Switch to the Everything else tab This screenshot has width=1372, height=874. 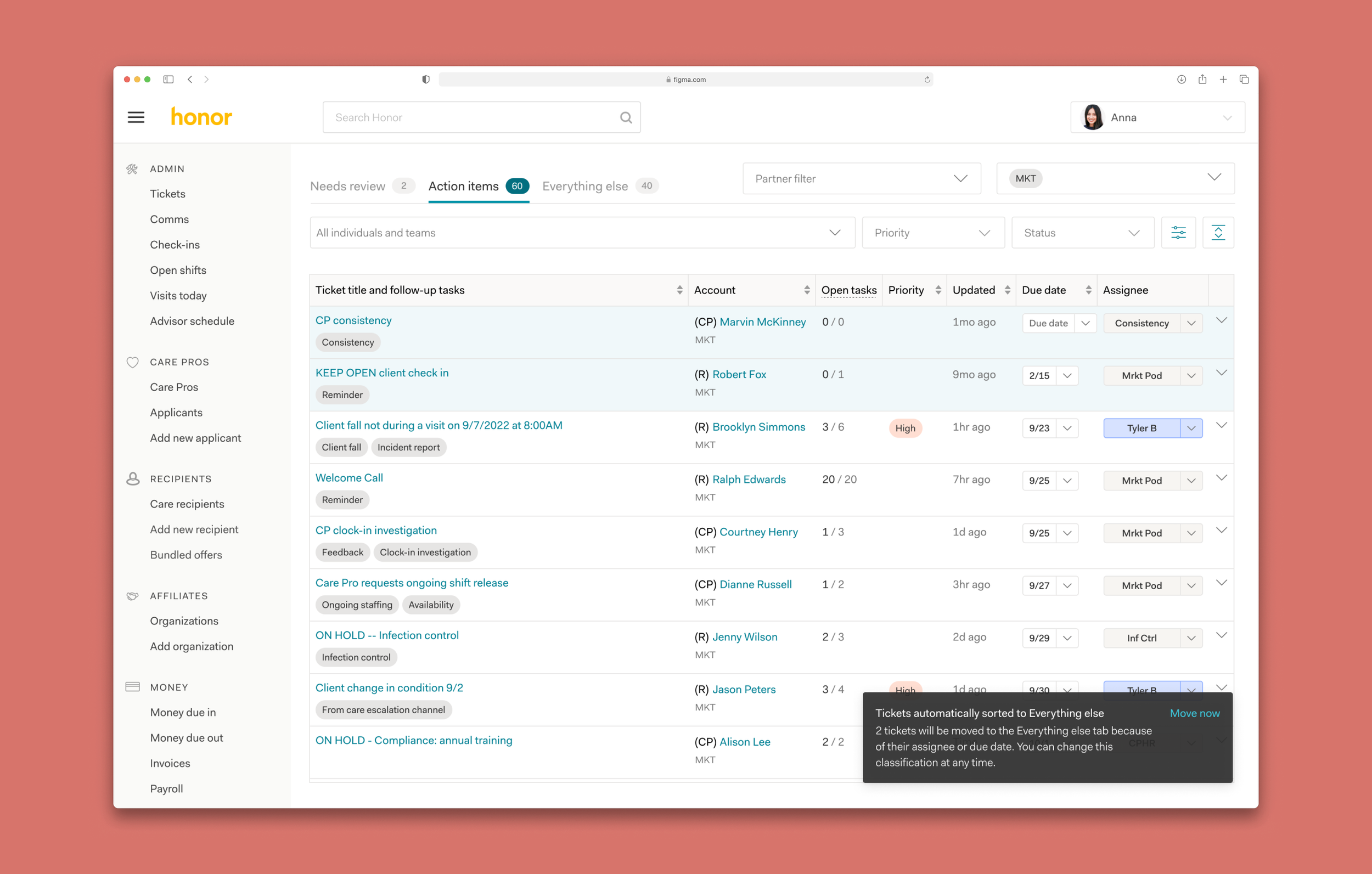click(x=600, y=186)
